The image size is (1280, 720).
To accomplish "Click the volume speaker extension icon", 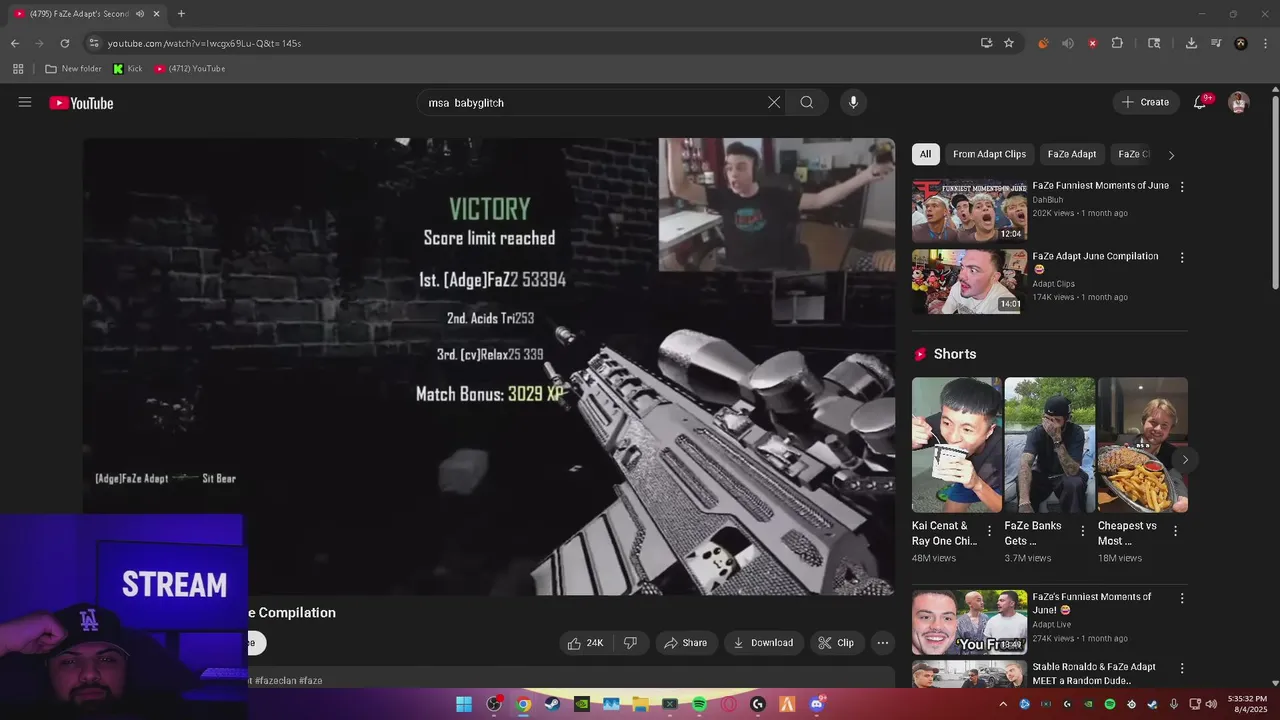I will (x=1068, y=43).
